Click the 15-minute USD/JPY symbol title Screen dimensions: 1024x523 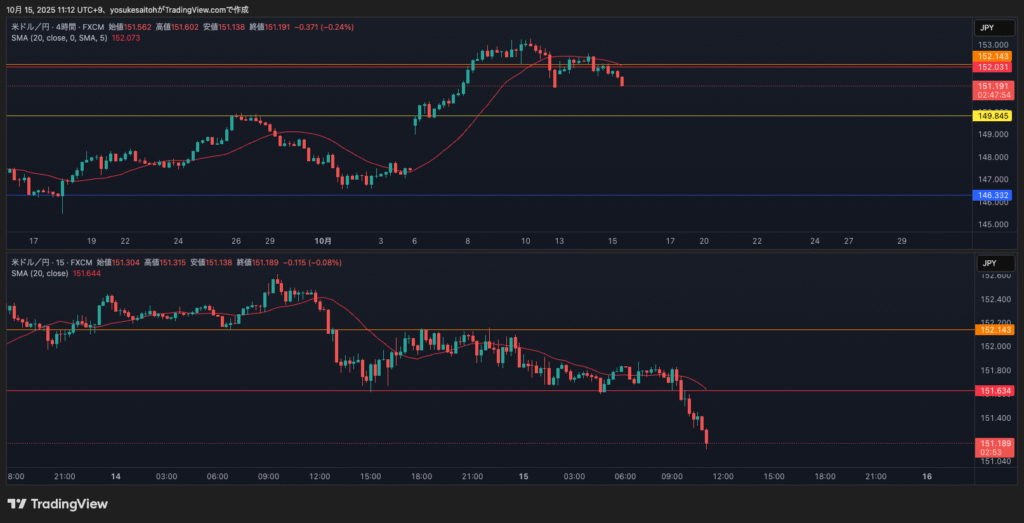pyautogui.click(x=52, y=261)
